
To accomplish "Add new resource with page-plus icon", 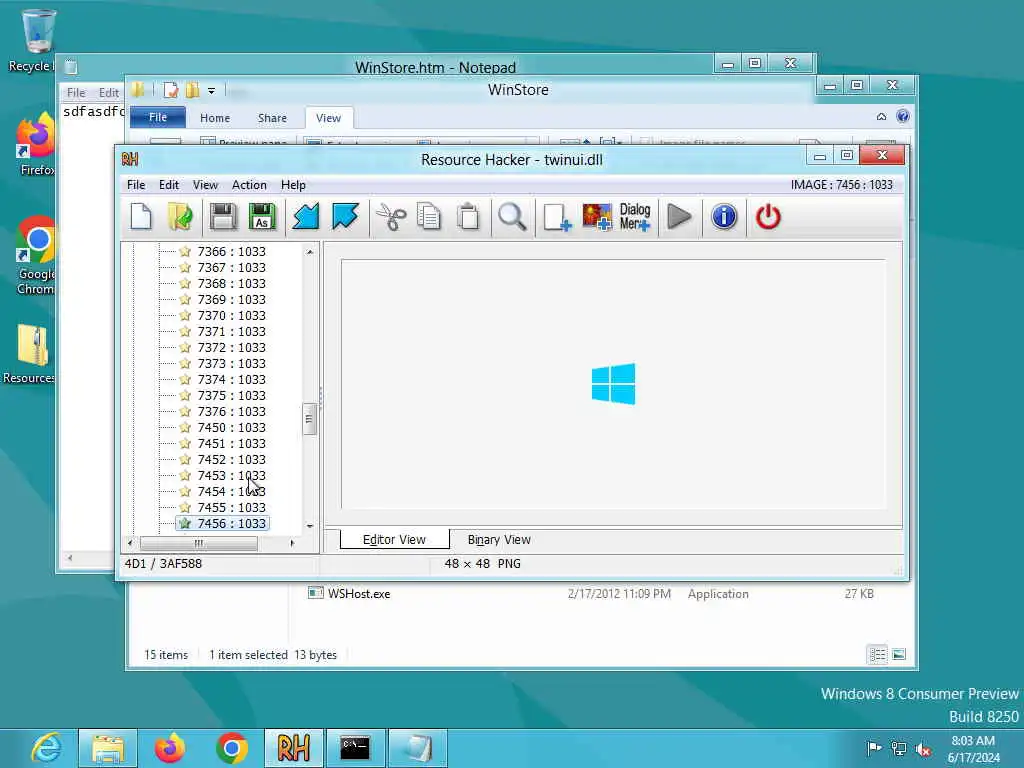I will [557, 217].
